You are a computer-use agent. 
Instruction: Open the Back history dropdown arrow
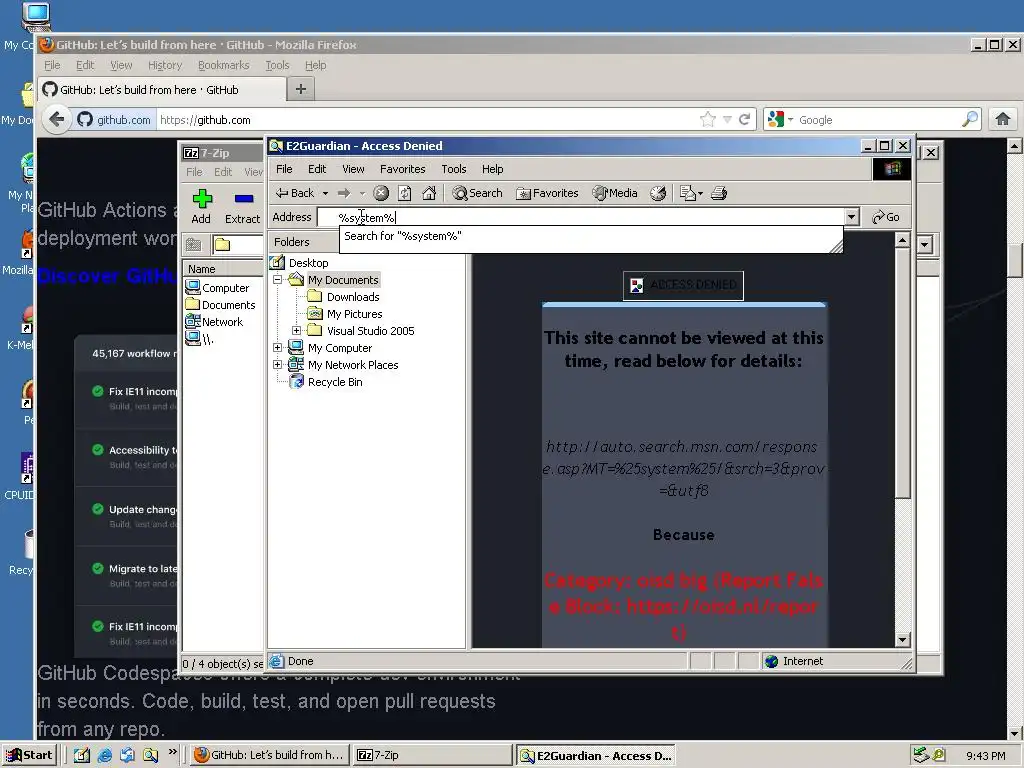[x=325, y=193]
